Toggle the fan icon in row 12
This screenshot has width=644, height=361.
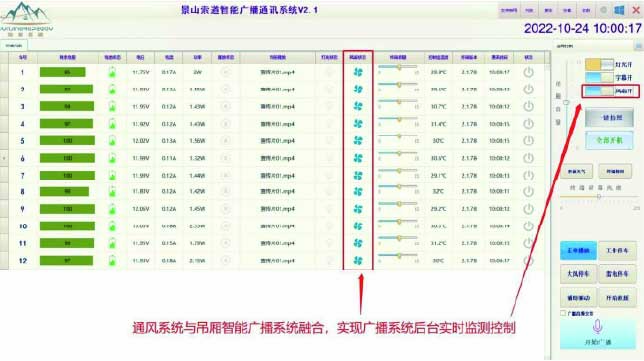click(x=358, y=260)
